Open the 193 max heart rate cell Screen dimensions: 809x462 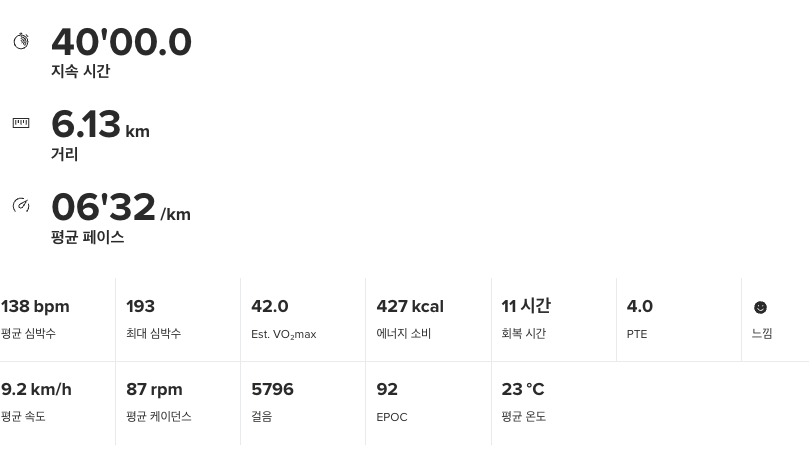tap(178, 320)
